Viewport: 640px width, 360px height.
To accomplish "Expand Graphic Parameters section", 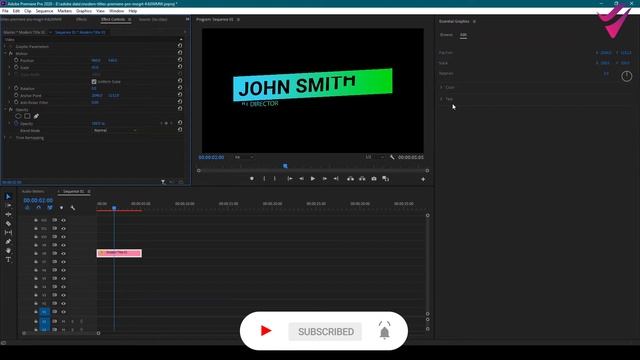I will [x=5, y=47].
